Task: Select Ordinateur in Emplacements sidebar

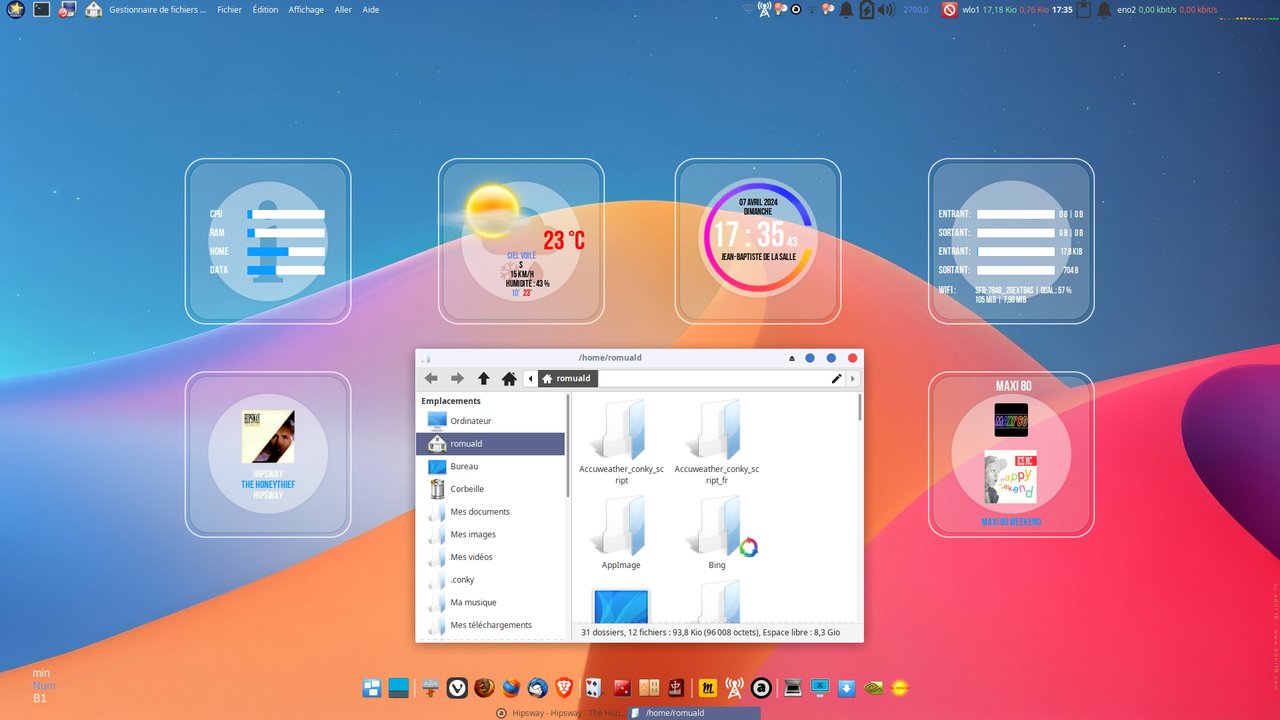Action: [x=491, y=421]
